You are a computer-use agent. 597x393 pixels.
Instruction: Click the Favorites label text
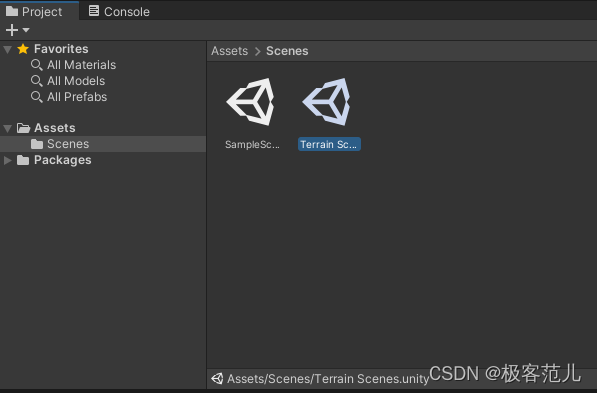(x=61, y=49)
